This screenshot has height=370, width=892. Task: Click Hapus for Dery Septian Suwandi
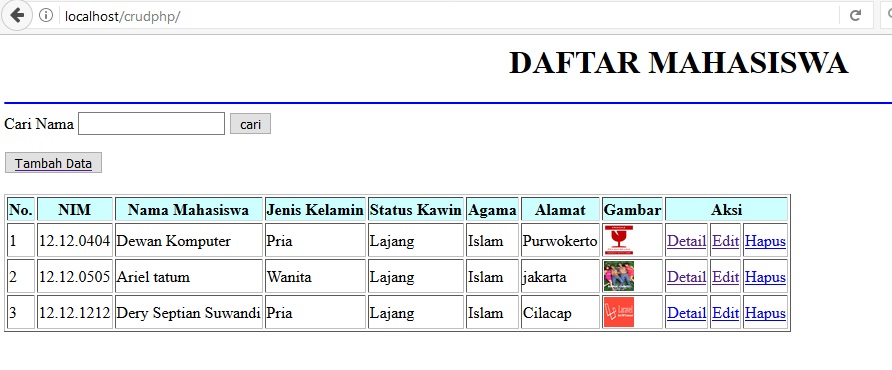765,313
